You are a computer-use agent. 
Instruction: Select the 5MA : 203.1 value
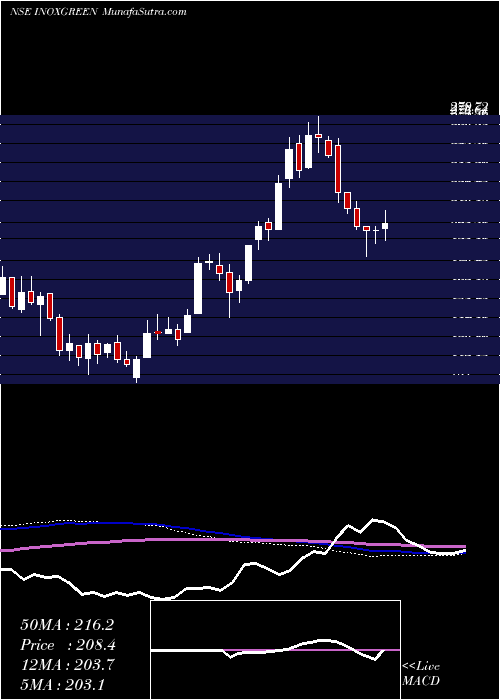62,684
